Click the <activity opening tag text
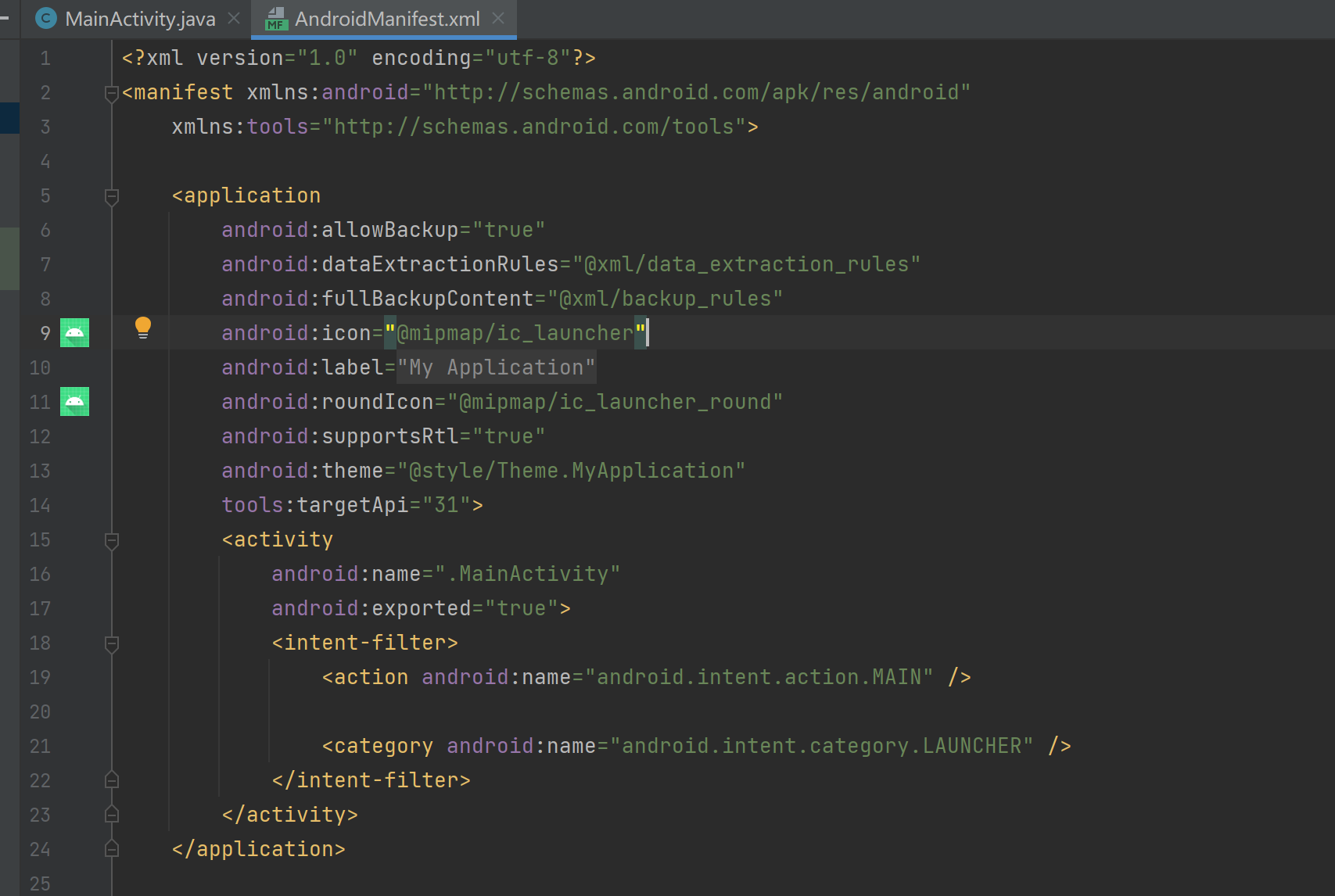1335x896 pixels. tap(278, 539)
